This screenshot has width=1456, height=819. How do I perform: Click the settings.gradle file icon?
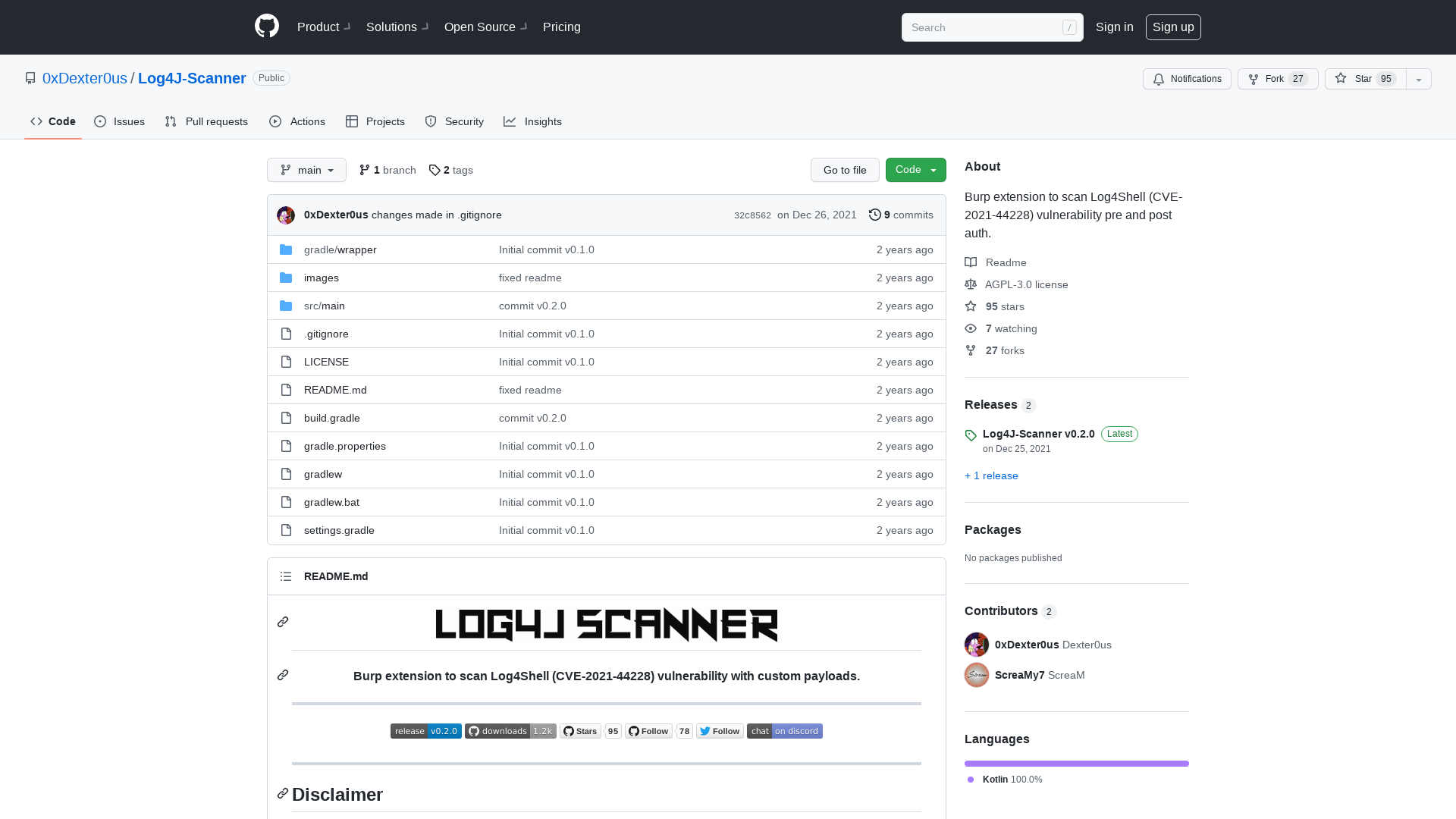click(x=286, y=530)
